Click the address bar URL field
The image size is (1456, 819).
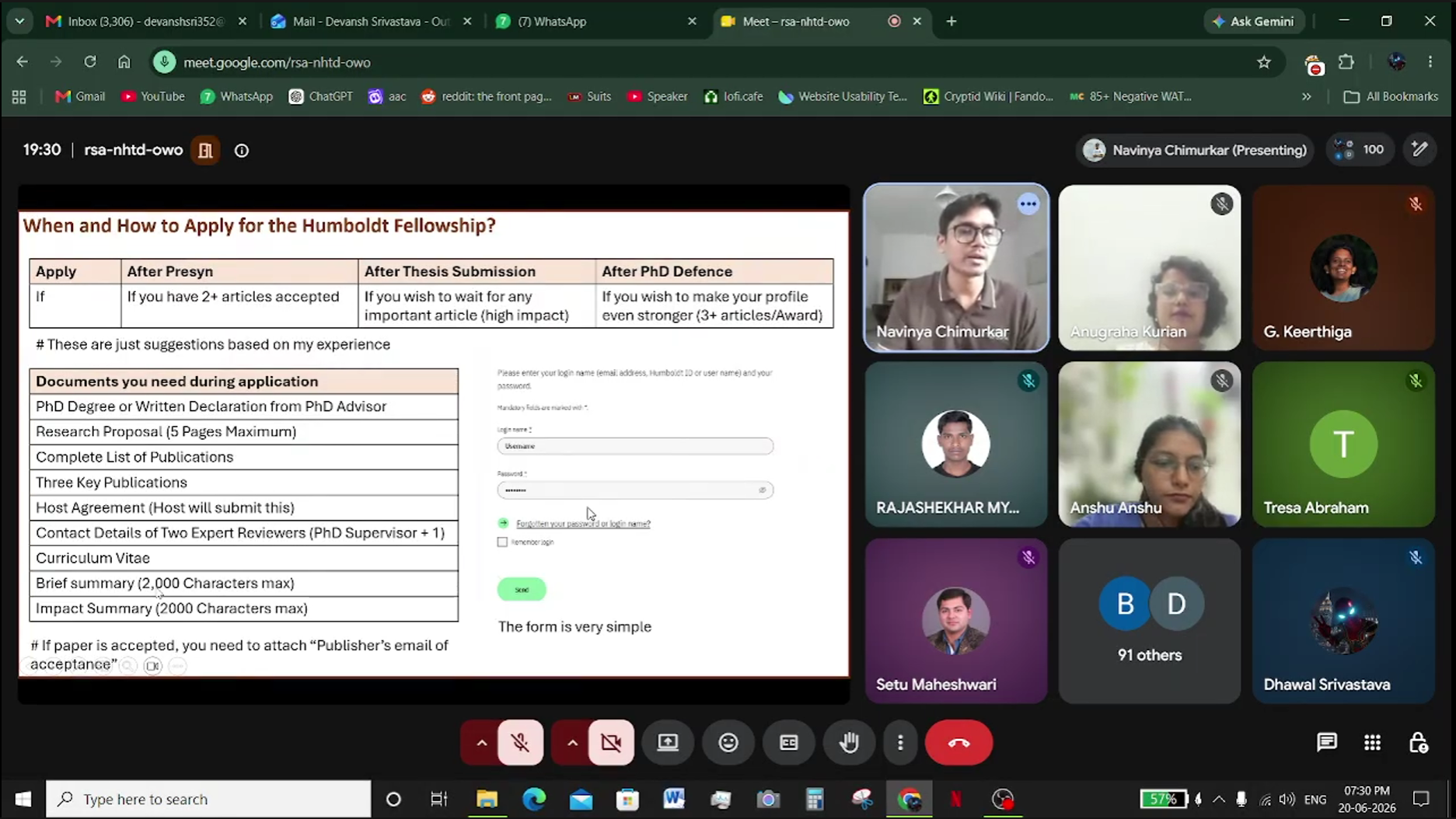[715, 62]
